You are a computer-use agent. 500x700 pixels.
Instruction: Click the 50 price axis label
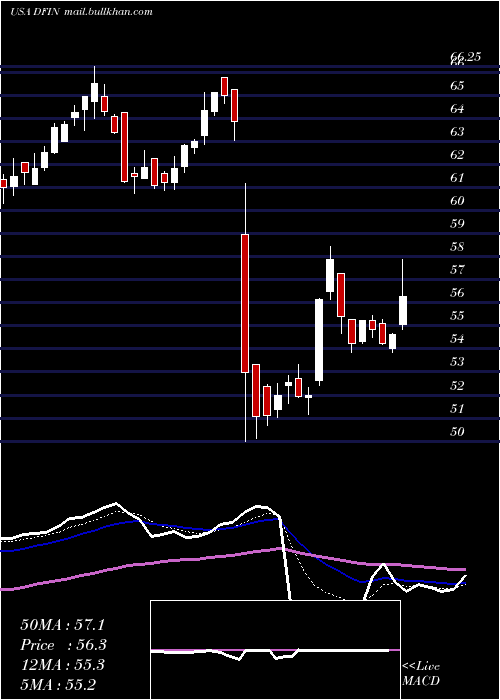(x=457, y=432)
